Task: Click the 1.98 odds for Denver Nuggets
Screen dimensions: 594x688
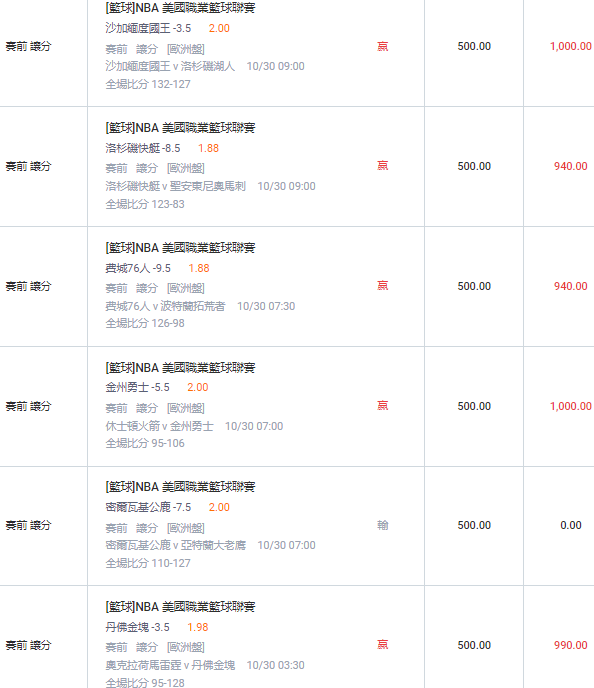Action: (x=197, y=627)
